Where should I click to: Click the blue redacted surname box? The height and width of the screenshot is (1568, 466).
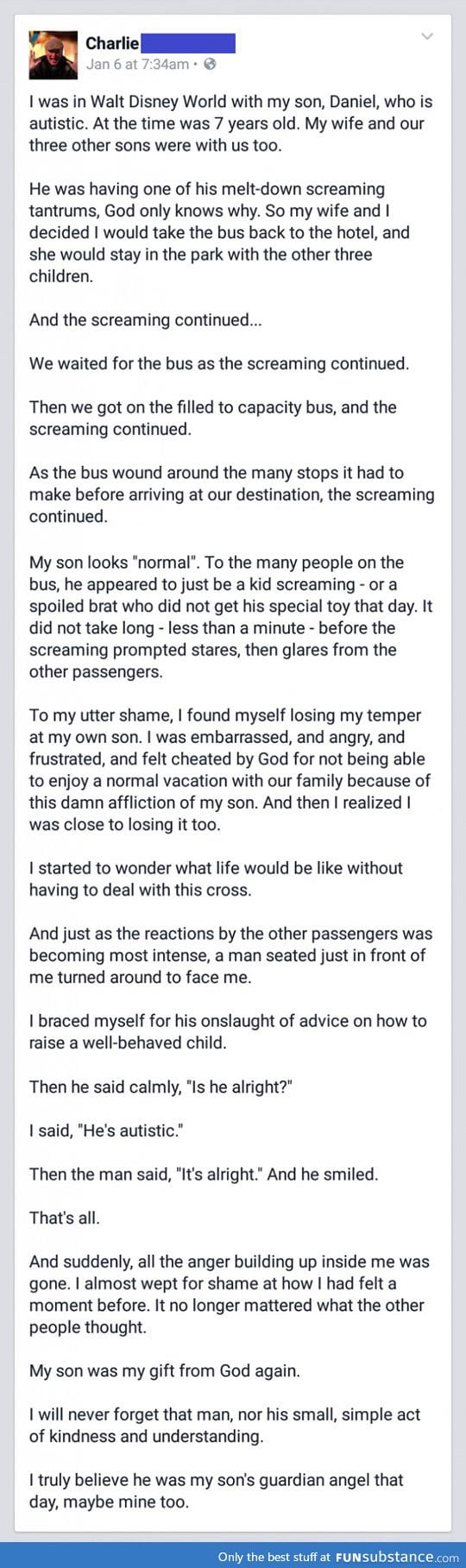point(187,43)
